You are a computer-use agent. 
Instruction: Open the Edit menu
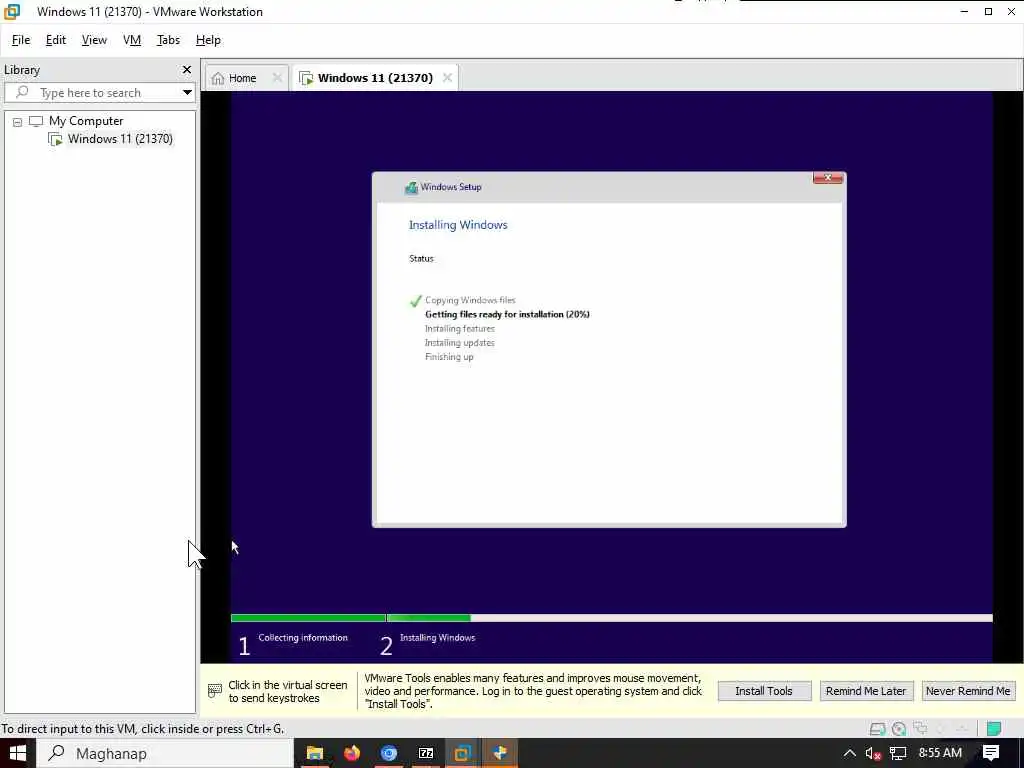pos(56,40)
